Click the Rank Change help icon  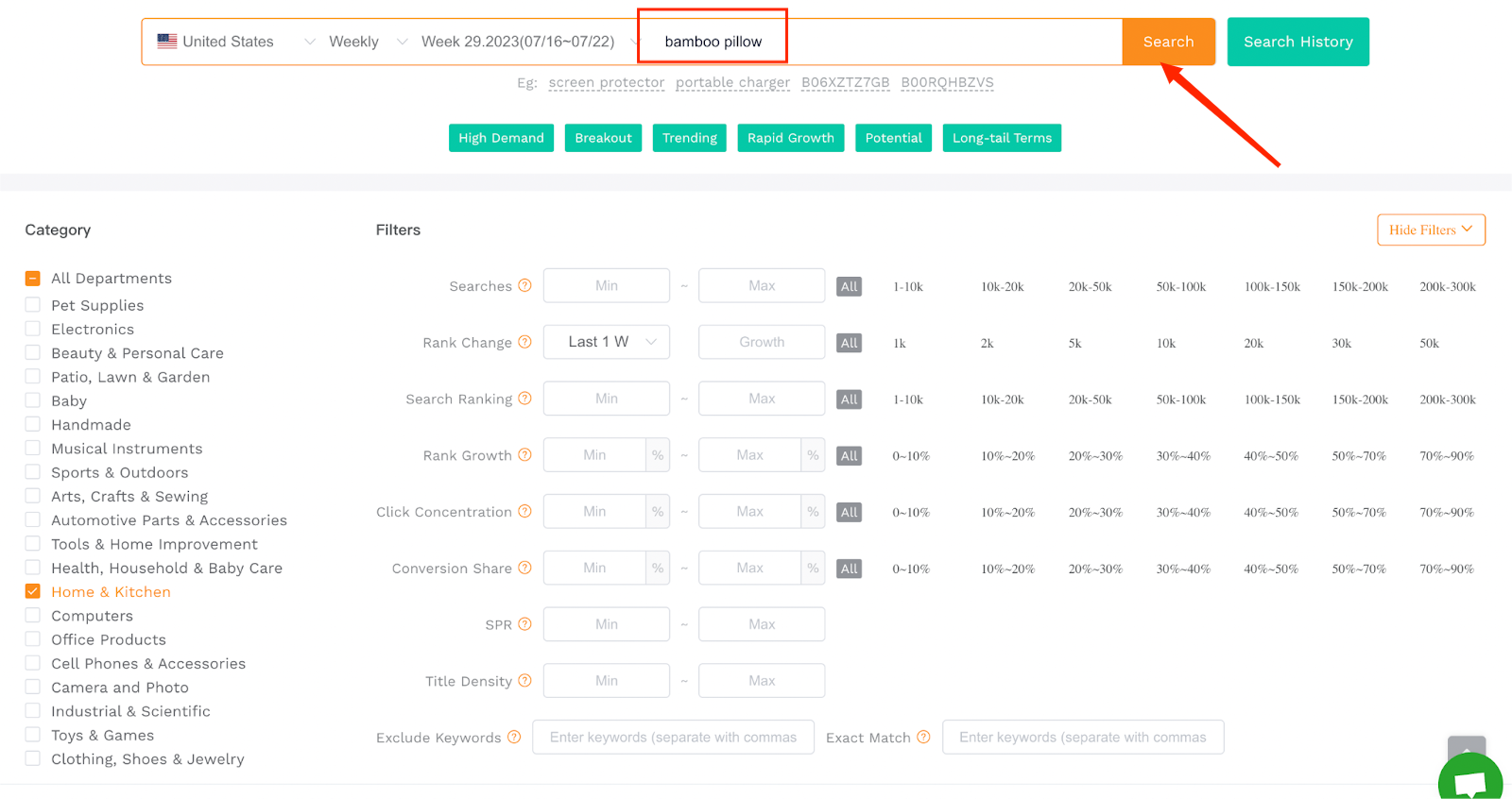(524, 342)
